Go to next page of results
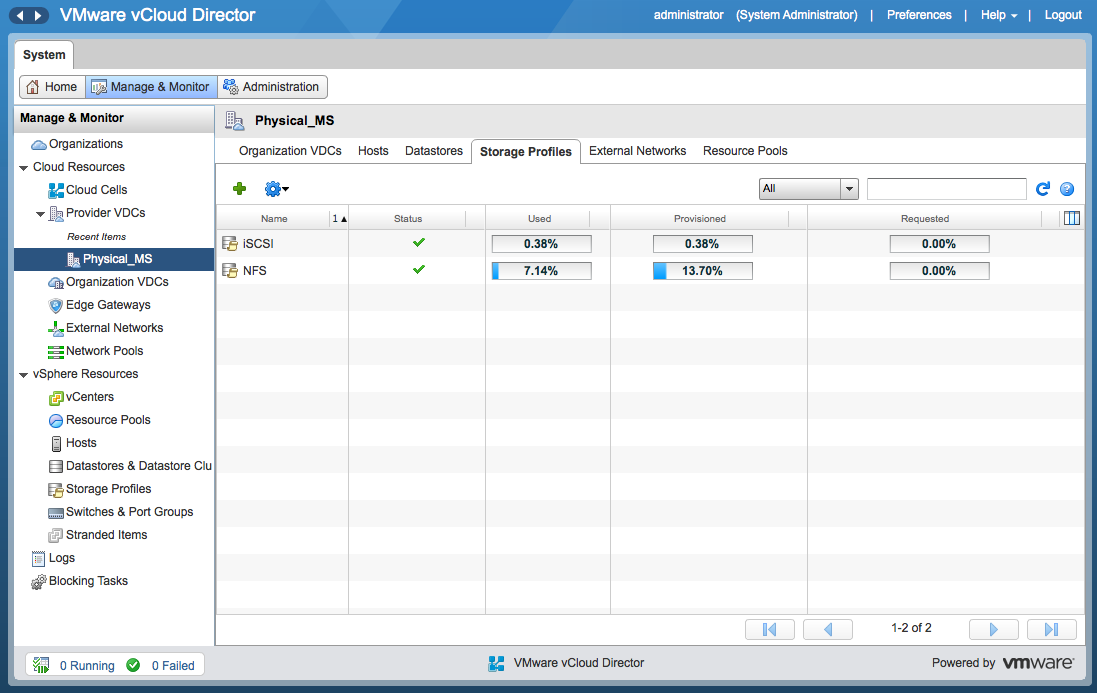Image resolution: width=1097 pixels, height=693 pixels. pos(993,629)
